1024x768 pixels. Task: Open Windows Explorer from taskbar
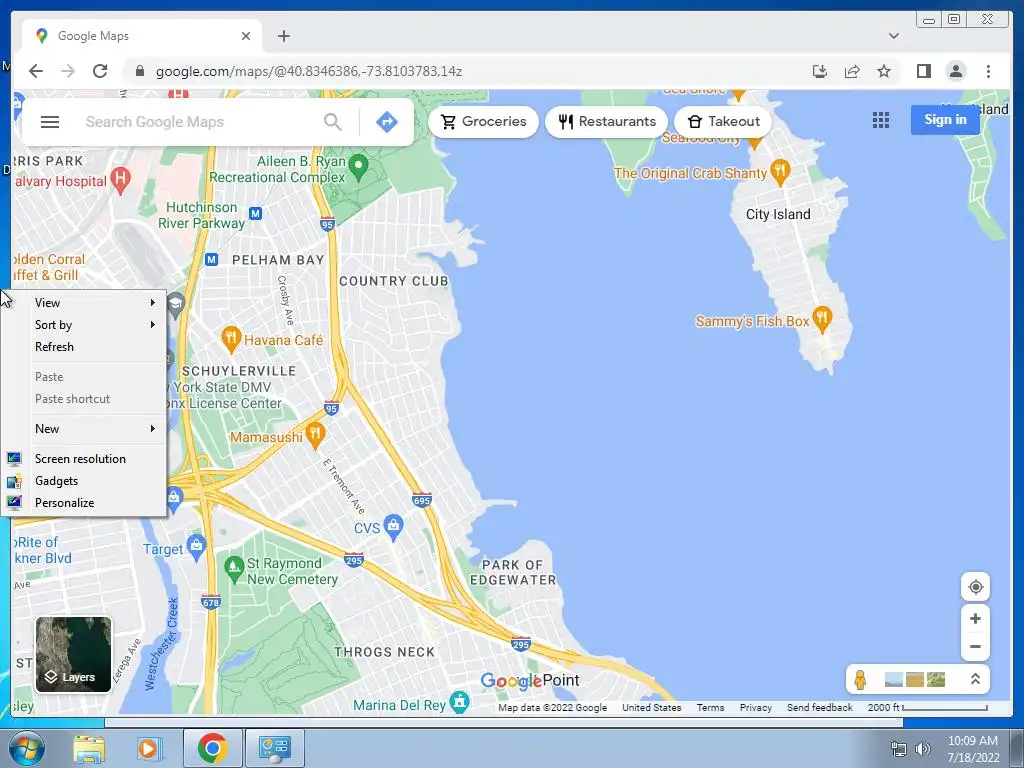pos(89,748)
